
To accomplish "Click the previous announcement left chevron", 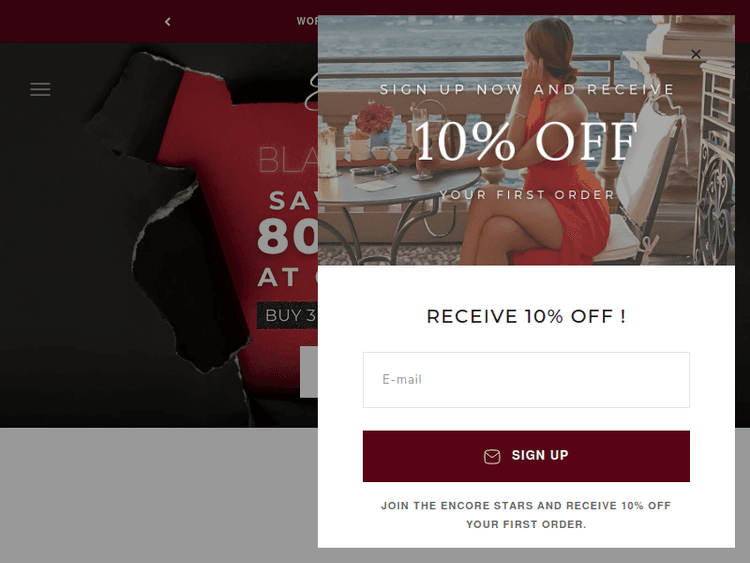I will pyautogui.click(x=167, y=22).
